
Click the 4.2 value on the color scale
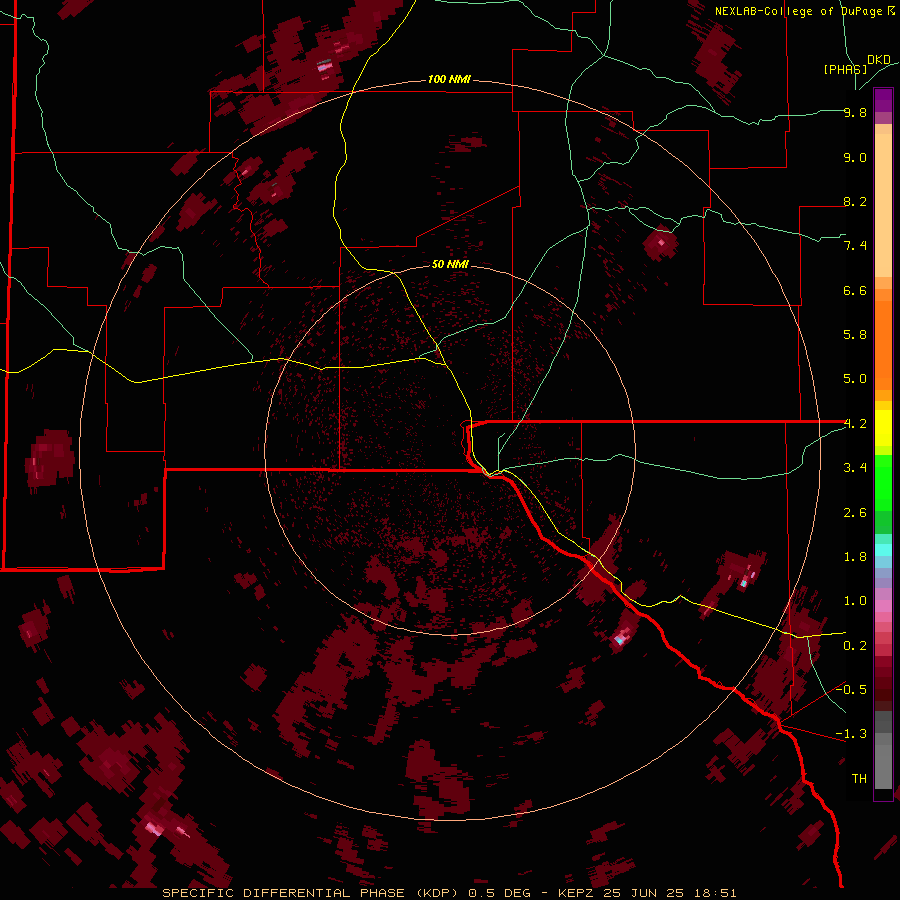coord(855,424)
